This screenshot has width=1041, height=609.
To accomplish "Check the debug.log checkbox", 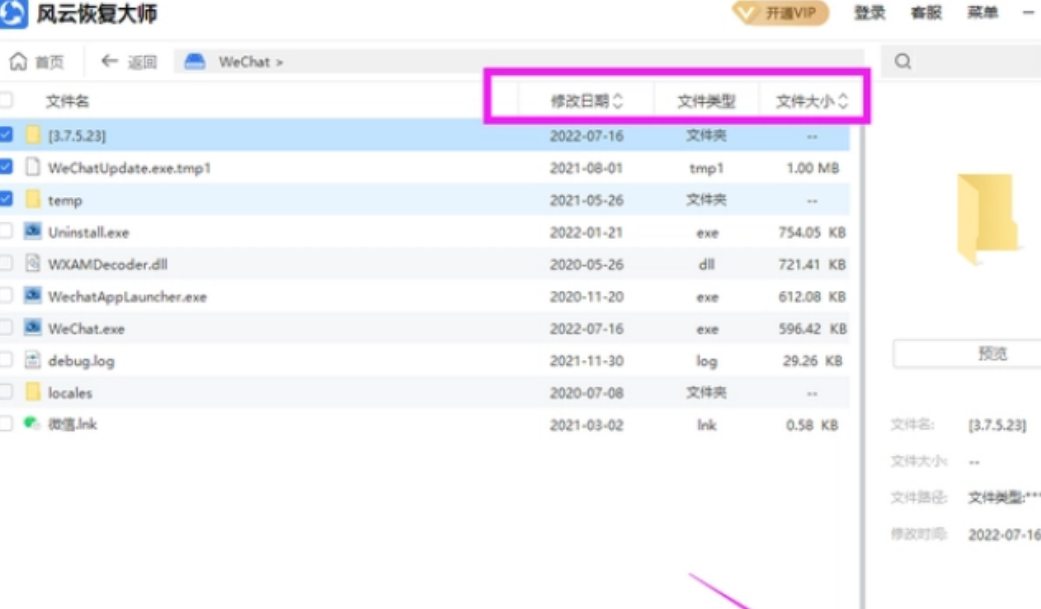I will [x=6, y=359].
